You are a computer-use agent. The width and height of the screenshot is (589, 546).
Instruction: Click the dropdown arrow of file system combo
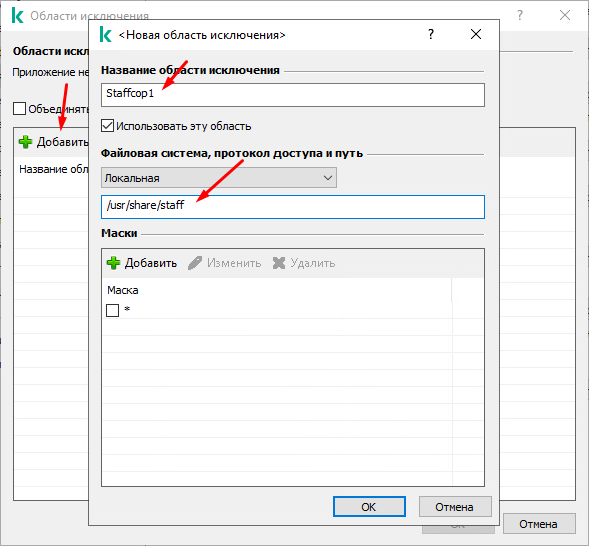pos(328,178)
